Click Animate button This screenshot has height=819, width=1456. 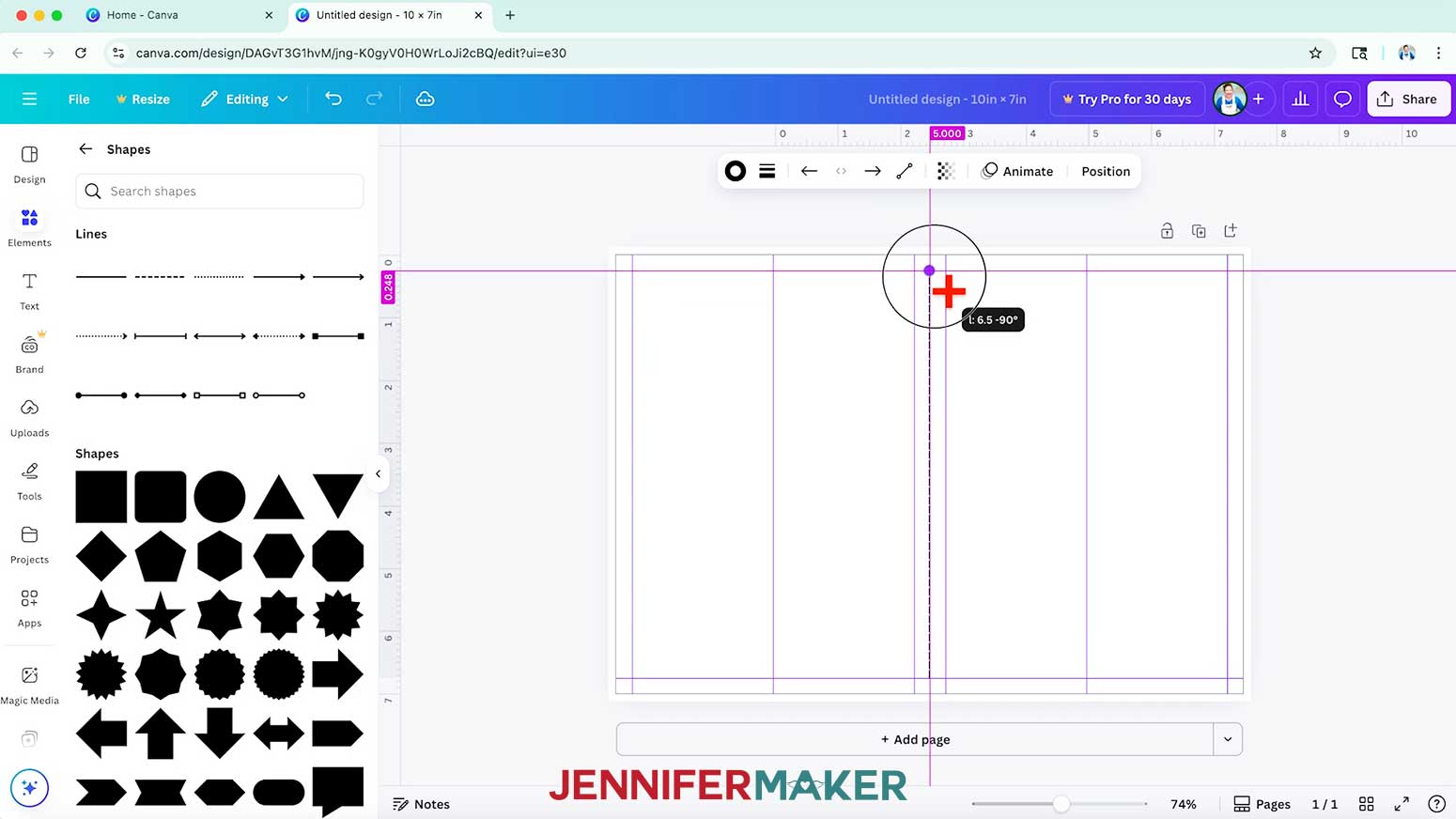[x=1017, y=171]
